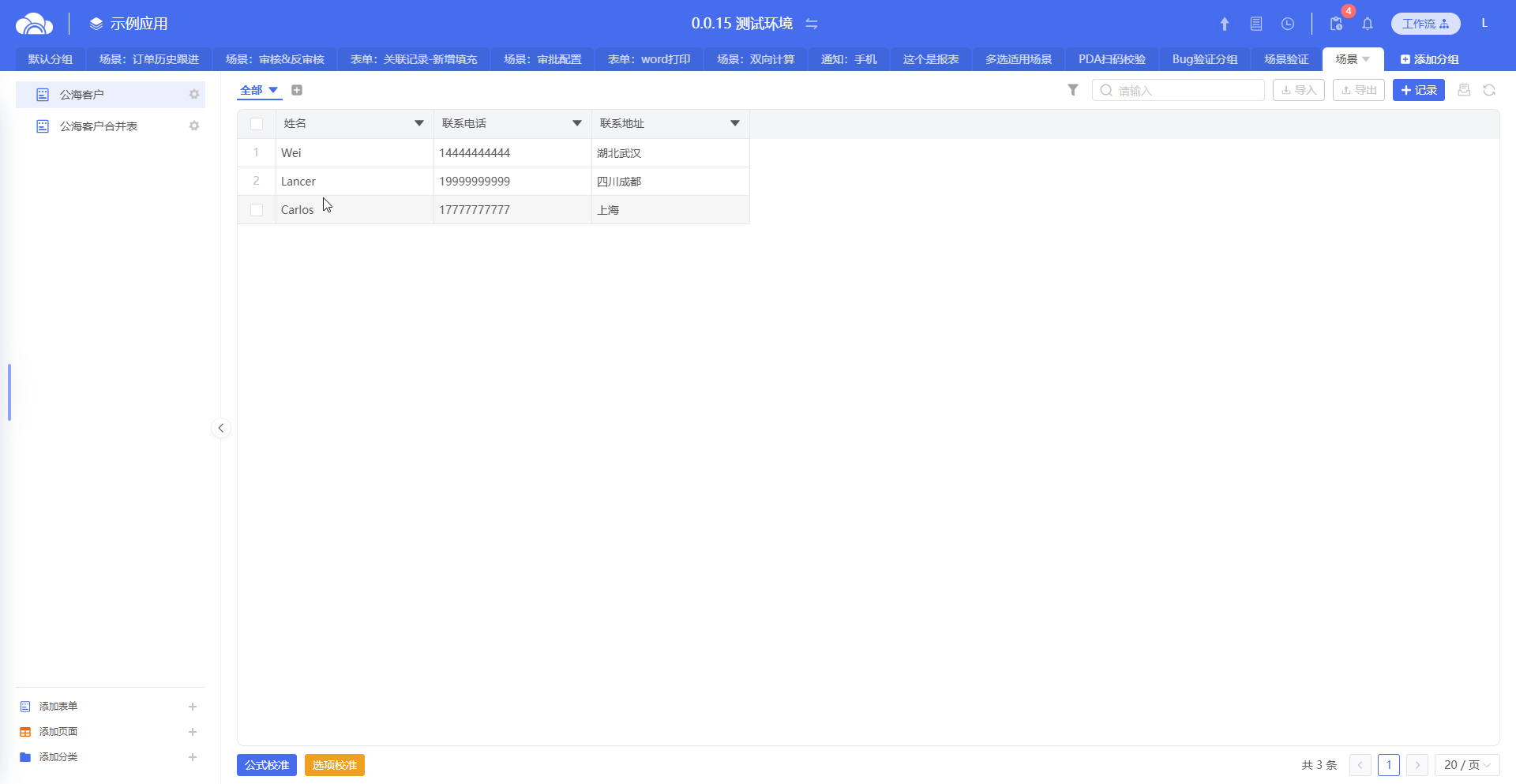Switch to the PDA扫码校验 tab

[1111, 59]
